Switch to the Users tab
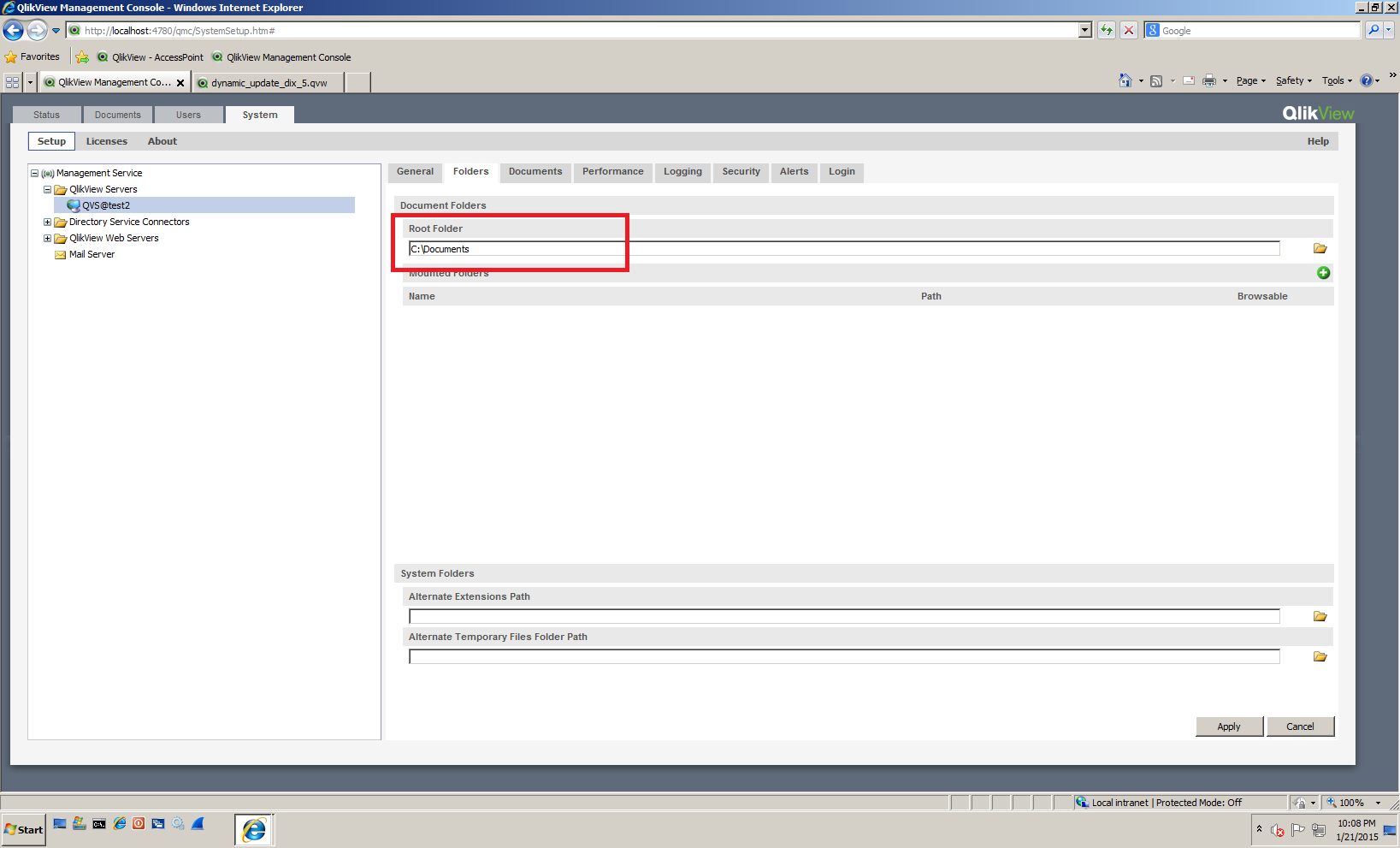This screenshot has height=848, width=1400. pos(189,116)
